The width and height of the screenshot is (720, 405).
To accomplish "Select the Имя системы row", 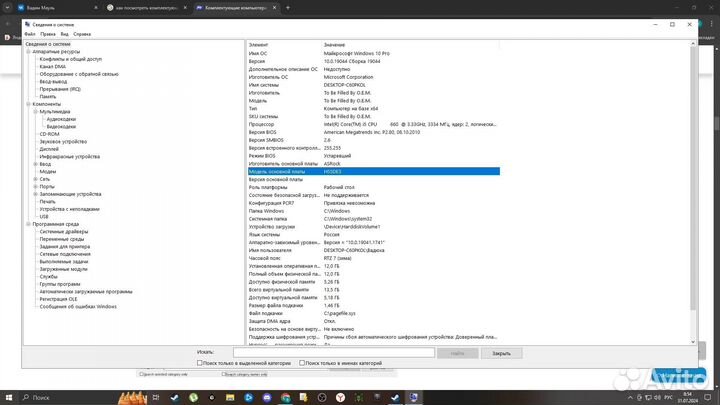I will click(374, 85).
